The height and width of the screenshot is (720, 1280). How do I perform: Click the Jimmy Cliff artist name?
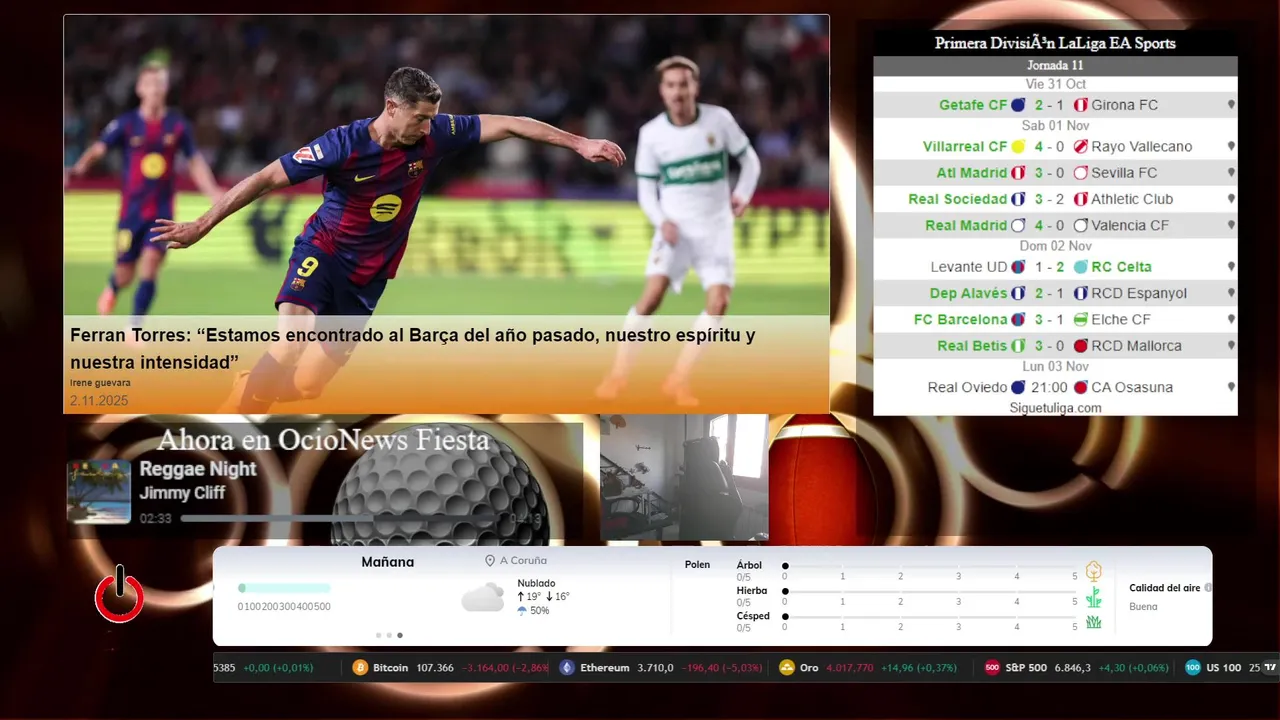coord(182,493)
